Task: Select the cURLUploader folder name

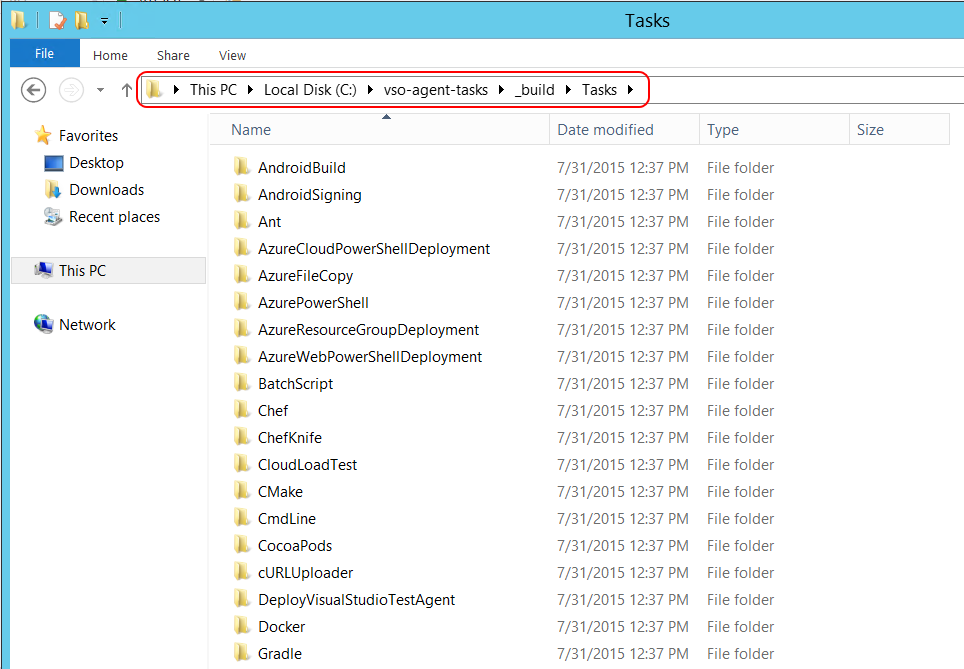Action: [306, 573]
